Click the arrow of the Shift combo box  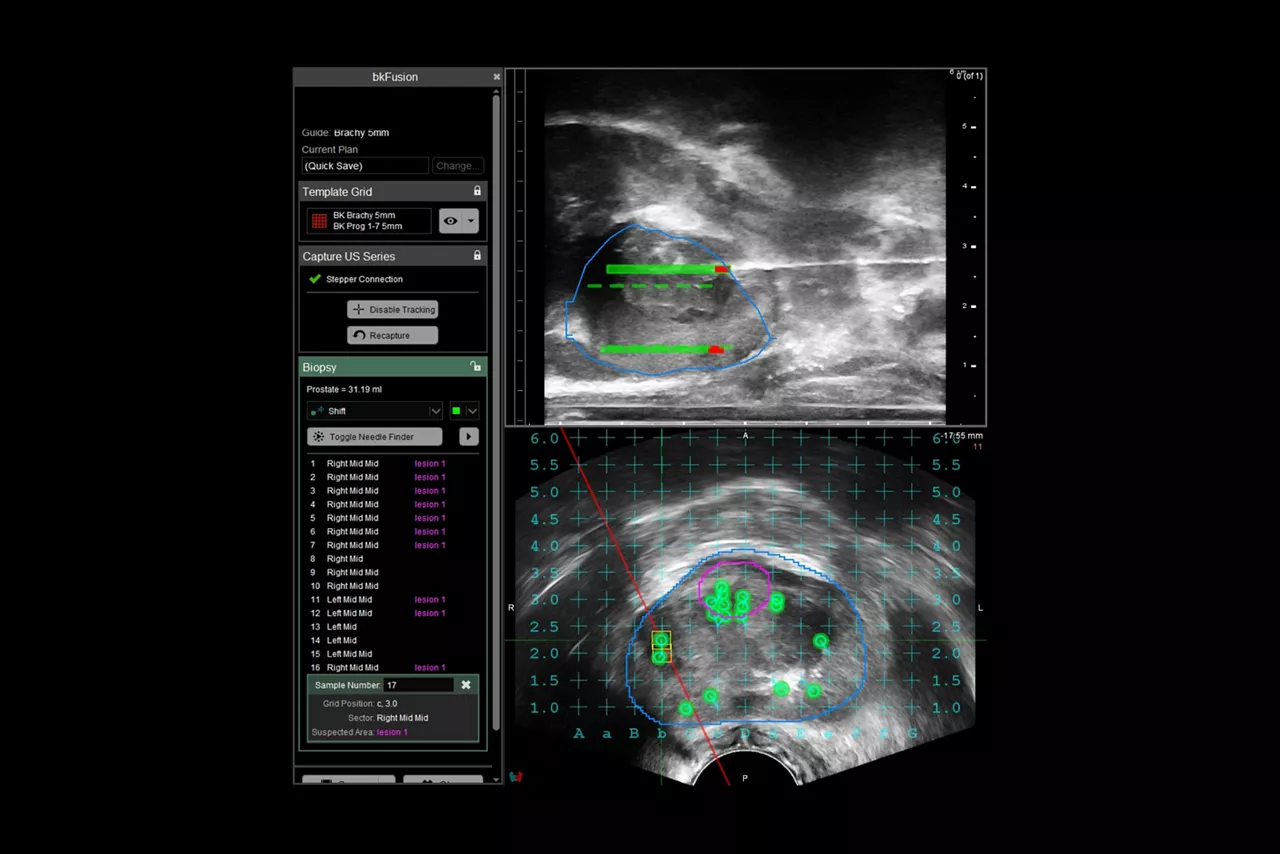click(435, 411)
